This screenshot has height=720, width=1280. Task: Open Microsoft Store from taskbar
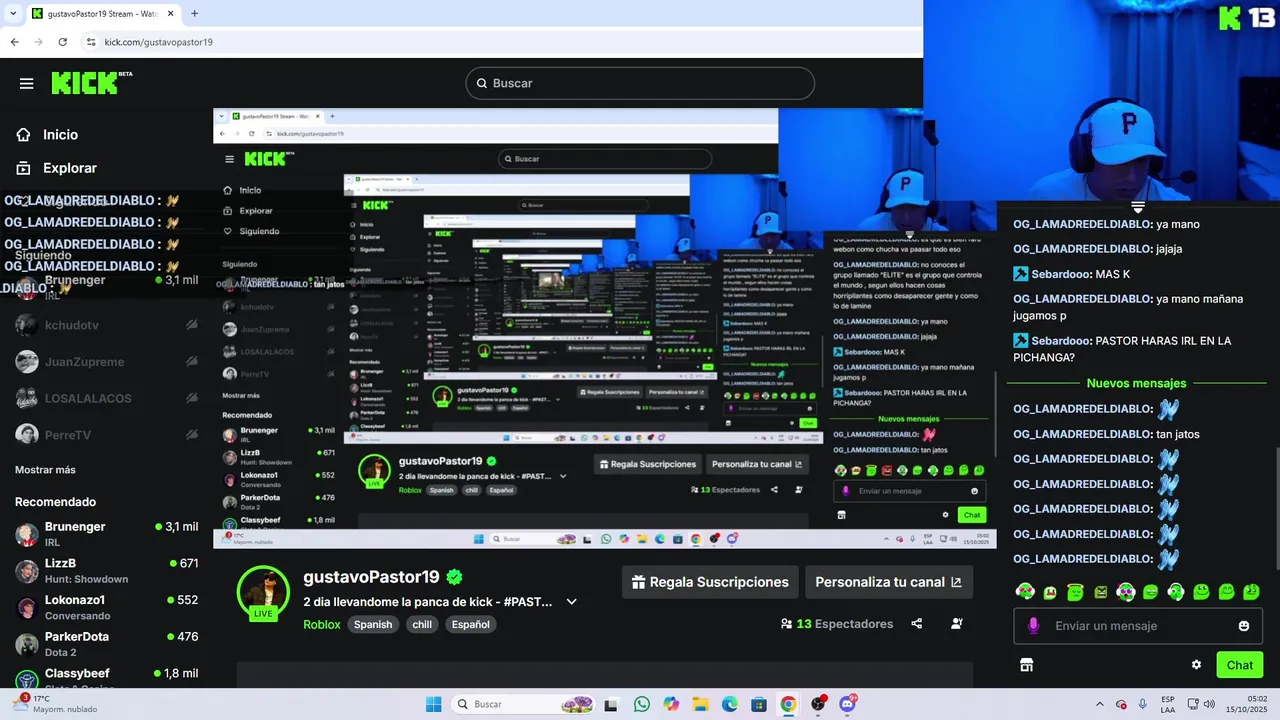click(759, 704)
